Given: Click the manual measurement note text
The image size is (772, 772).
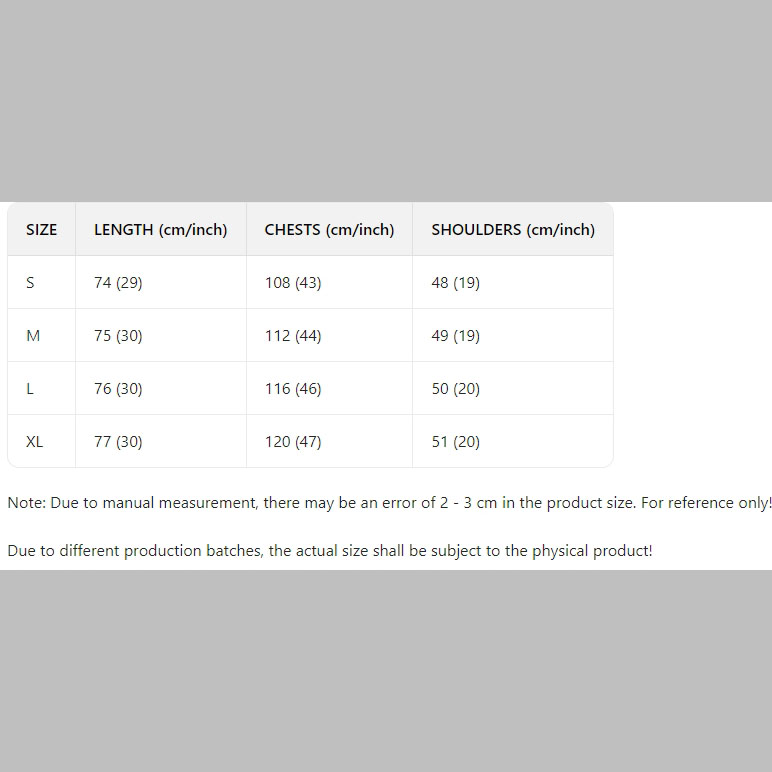Looking at the screenshot, I should click(x=389, y=503).
